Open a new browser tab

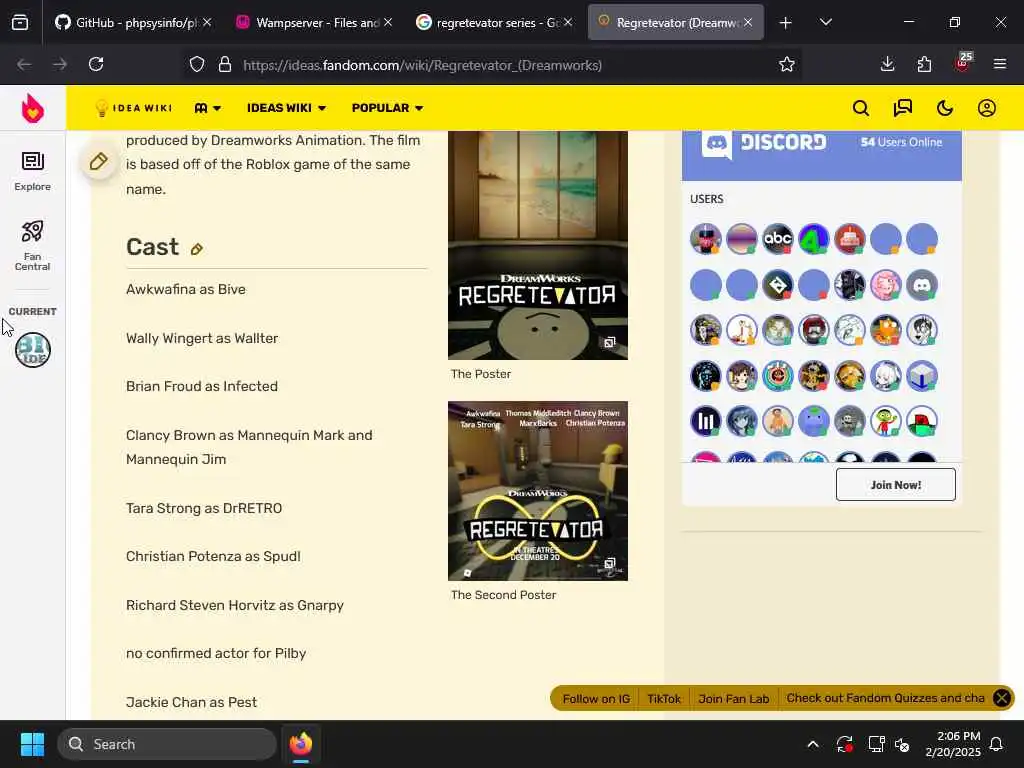786,23
